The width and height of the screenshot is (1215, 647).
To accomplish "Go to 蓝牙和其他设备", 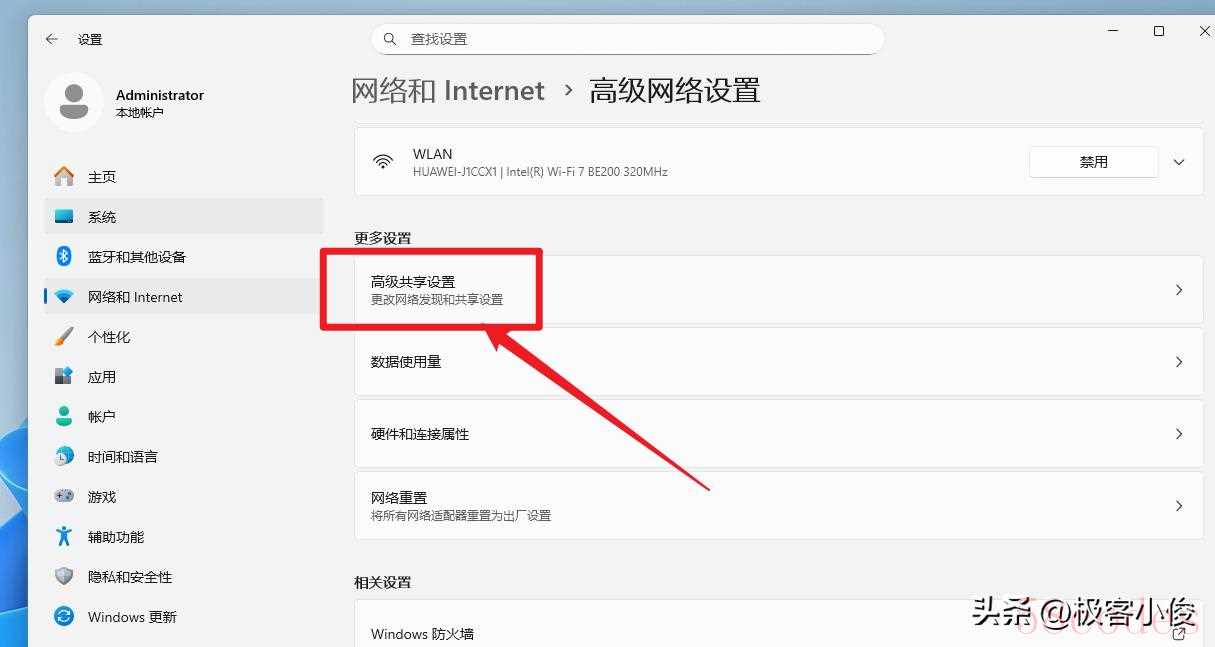I will 184,257.
